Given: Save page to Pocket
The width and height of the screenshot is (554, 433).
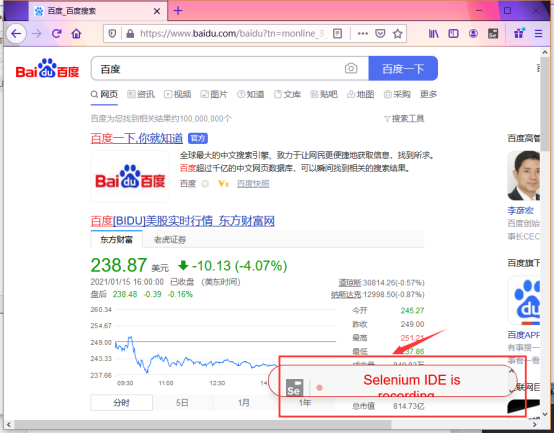Looking at the screenshot, I should [x=380, y=34].
